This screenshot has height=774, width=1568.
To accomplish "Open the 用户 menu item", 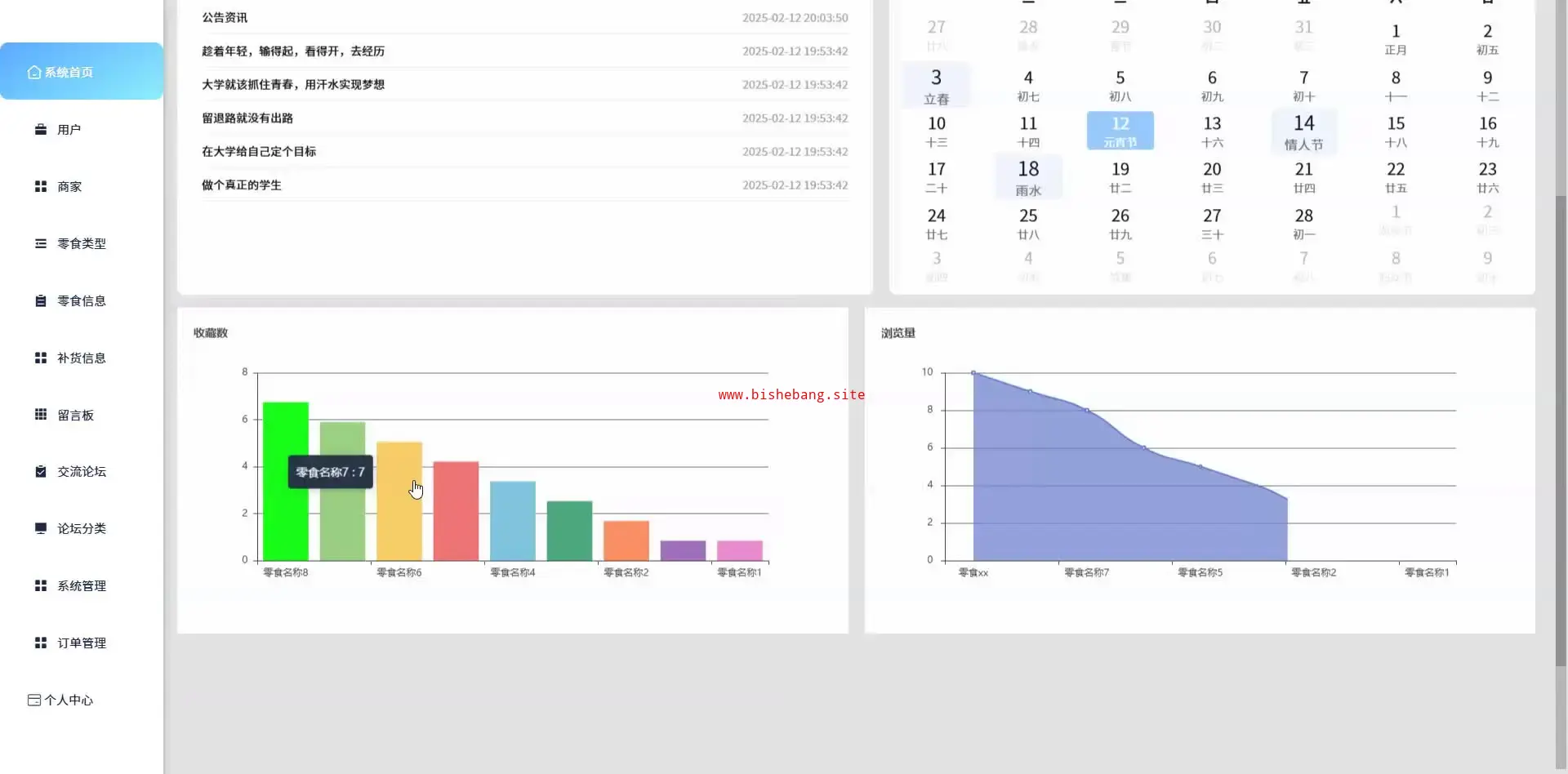I will (x=82, y=130).
